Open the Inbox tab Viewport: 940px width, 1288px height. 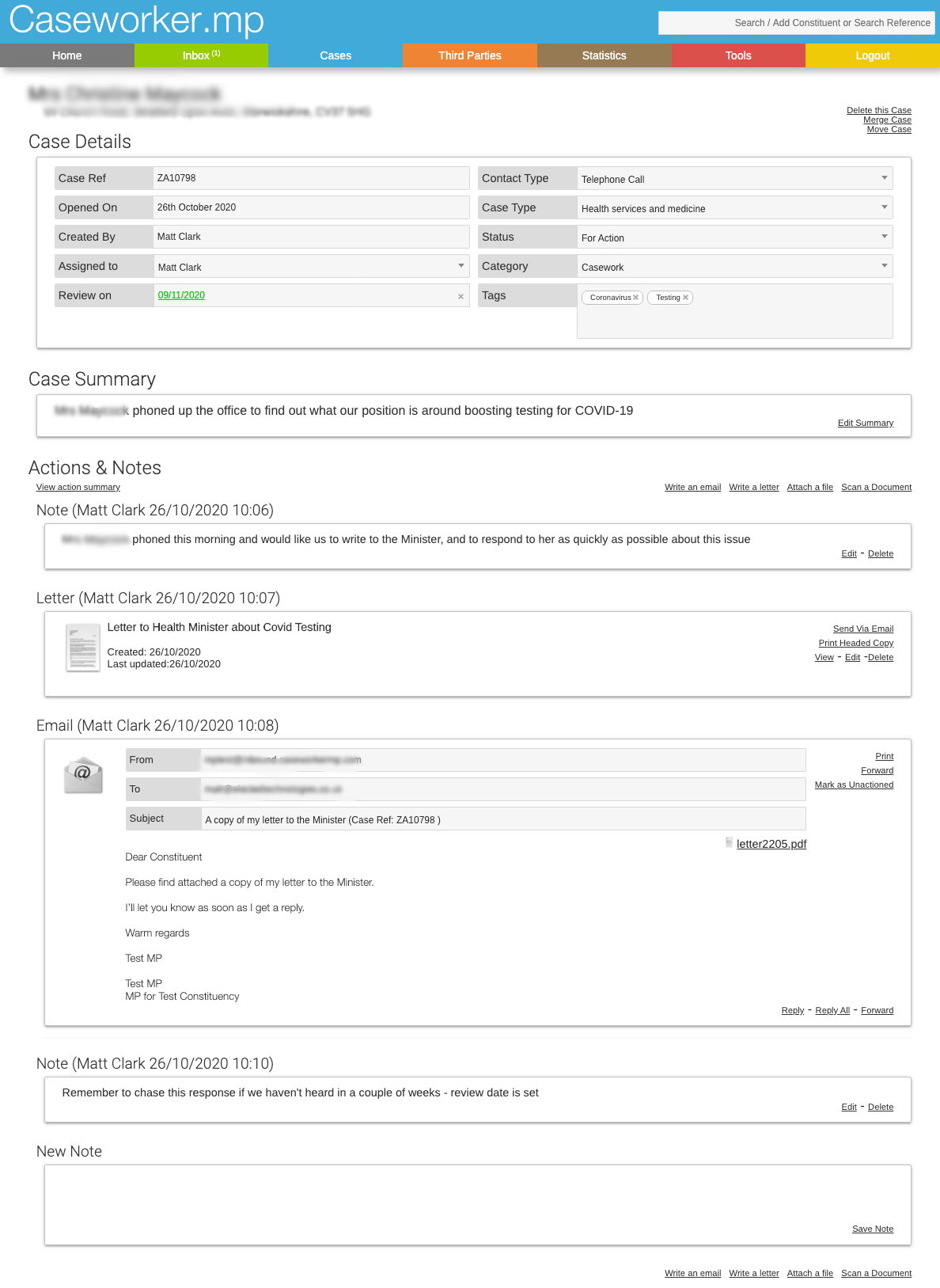(x=201, y=55)
